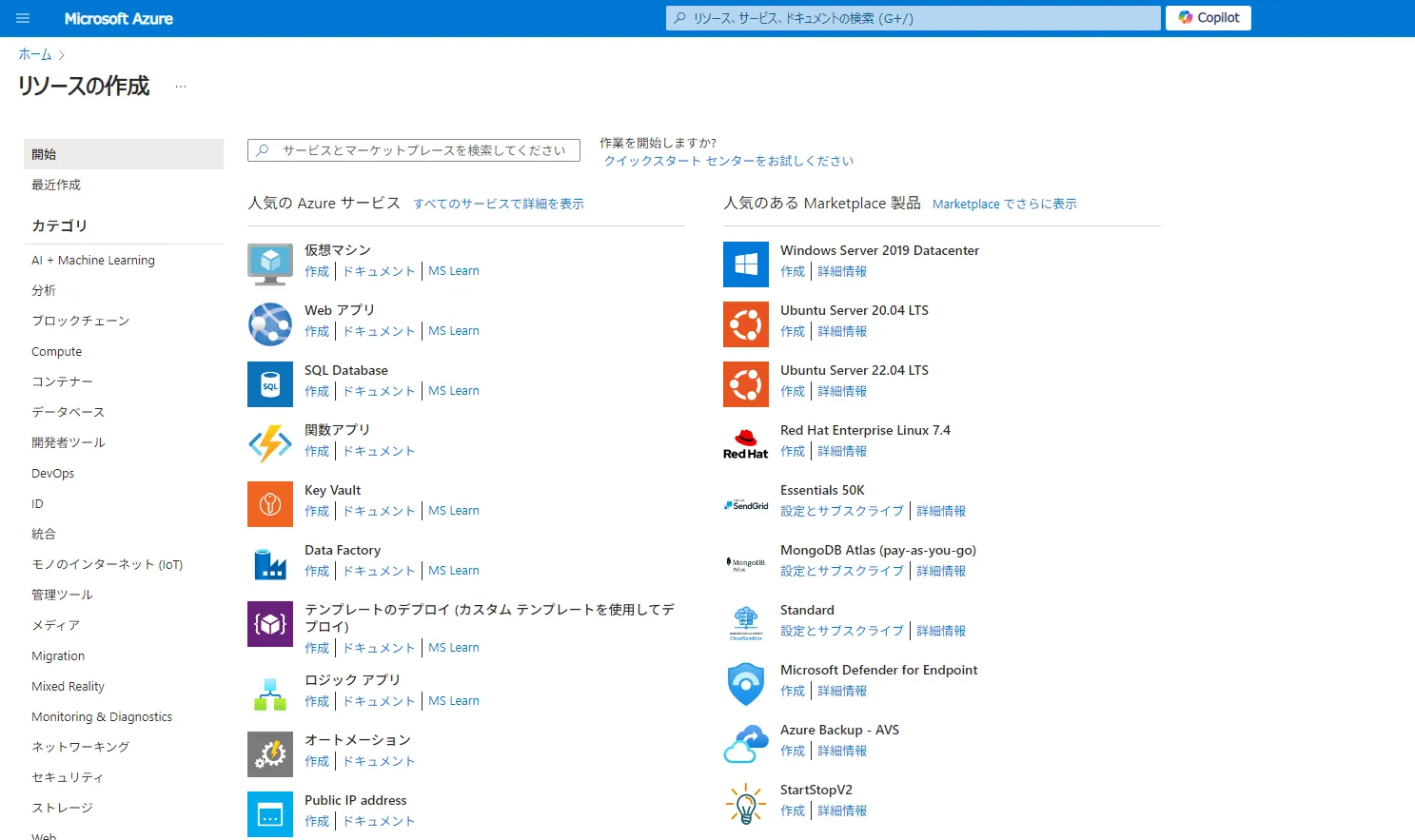The image size is (1415, 840).
Task: Open the Mixed Reality category
Action: tap(69, 686)
